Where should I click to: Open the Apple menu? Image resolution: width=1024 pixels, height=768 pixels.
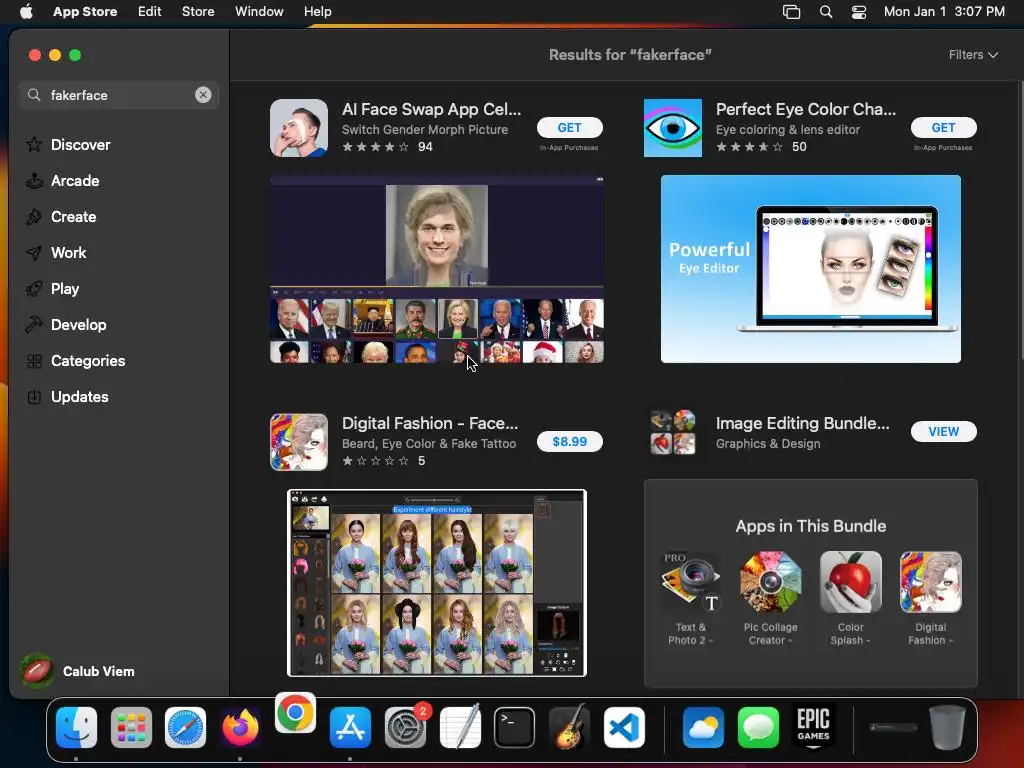(26, 11)
